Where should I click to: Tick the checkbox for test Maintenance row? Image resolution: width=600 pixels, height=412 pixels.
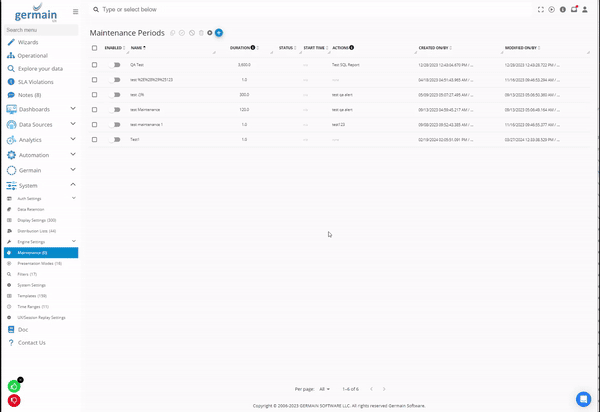tap(95, 109)
